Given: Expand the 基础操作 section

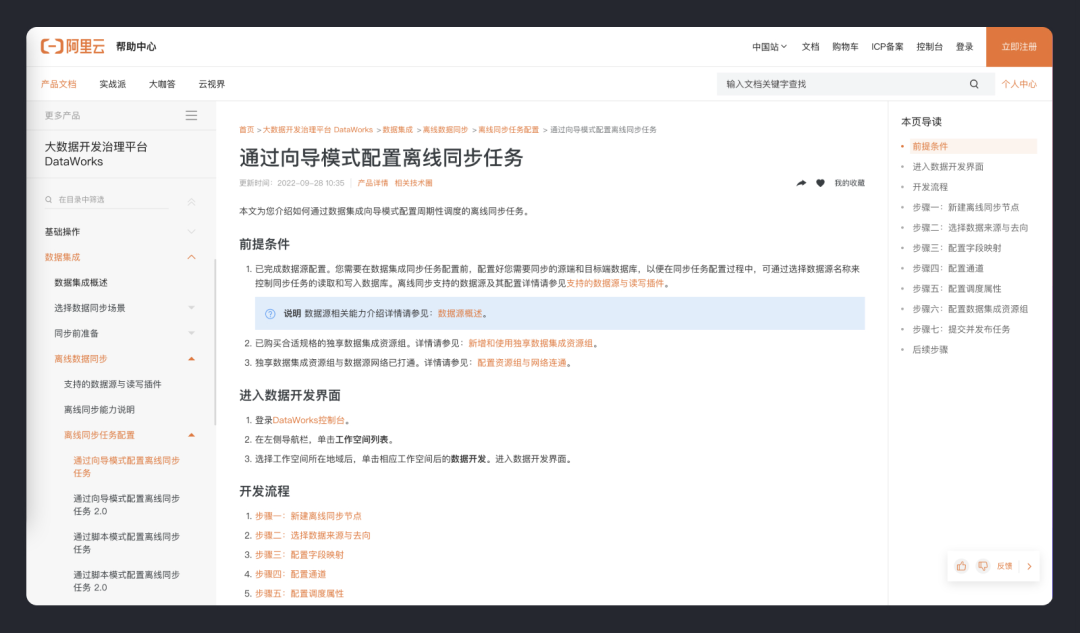Looking at the screenshot, I should 191,232.
